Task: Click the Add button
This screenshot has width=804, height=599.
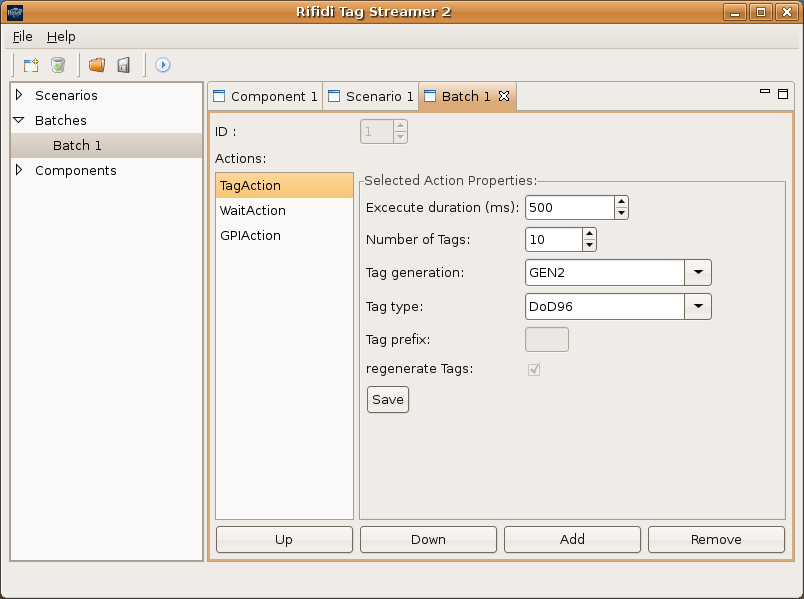Action: (572, 539)
